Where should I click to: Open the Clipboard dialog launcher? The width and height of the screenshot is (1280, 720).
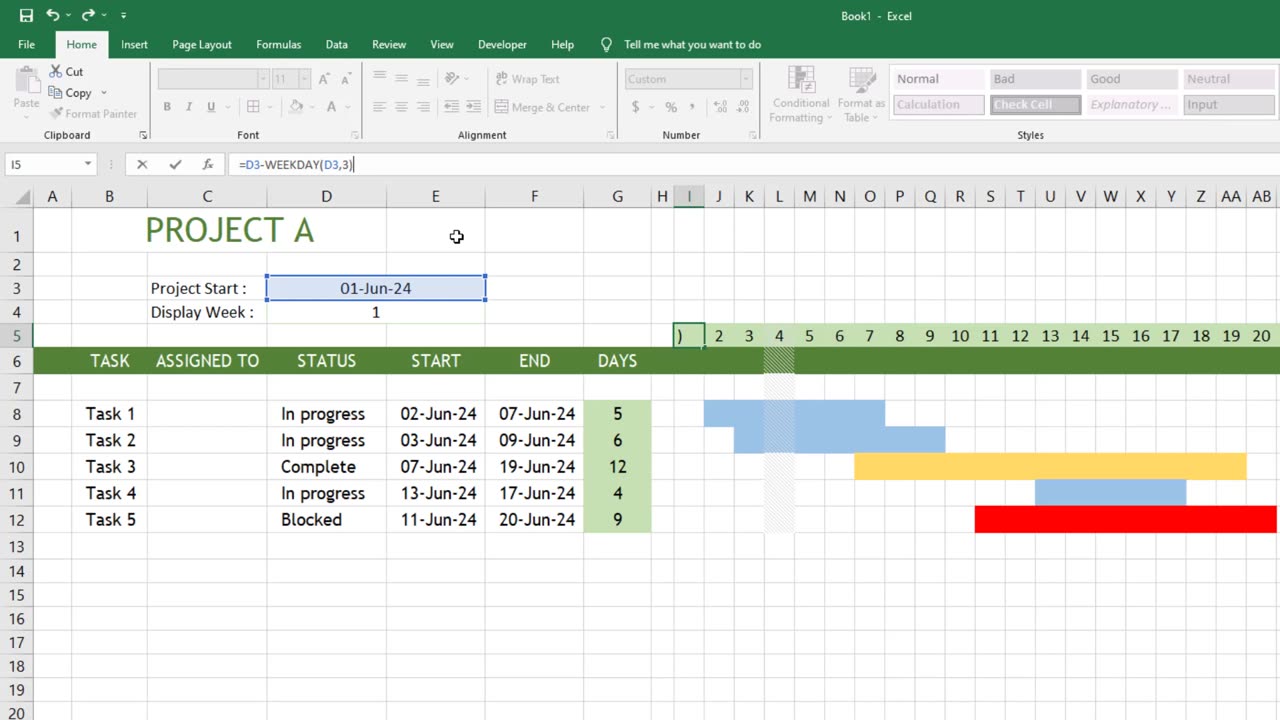[143, 135]
